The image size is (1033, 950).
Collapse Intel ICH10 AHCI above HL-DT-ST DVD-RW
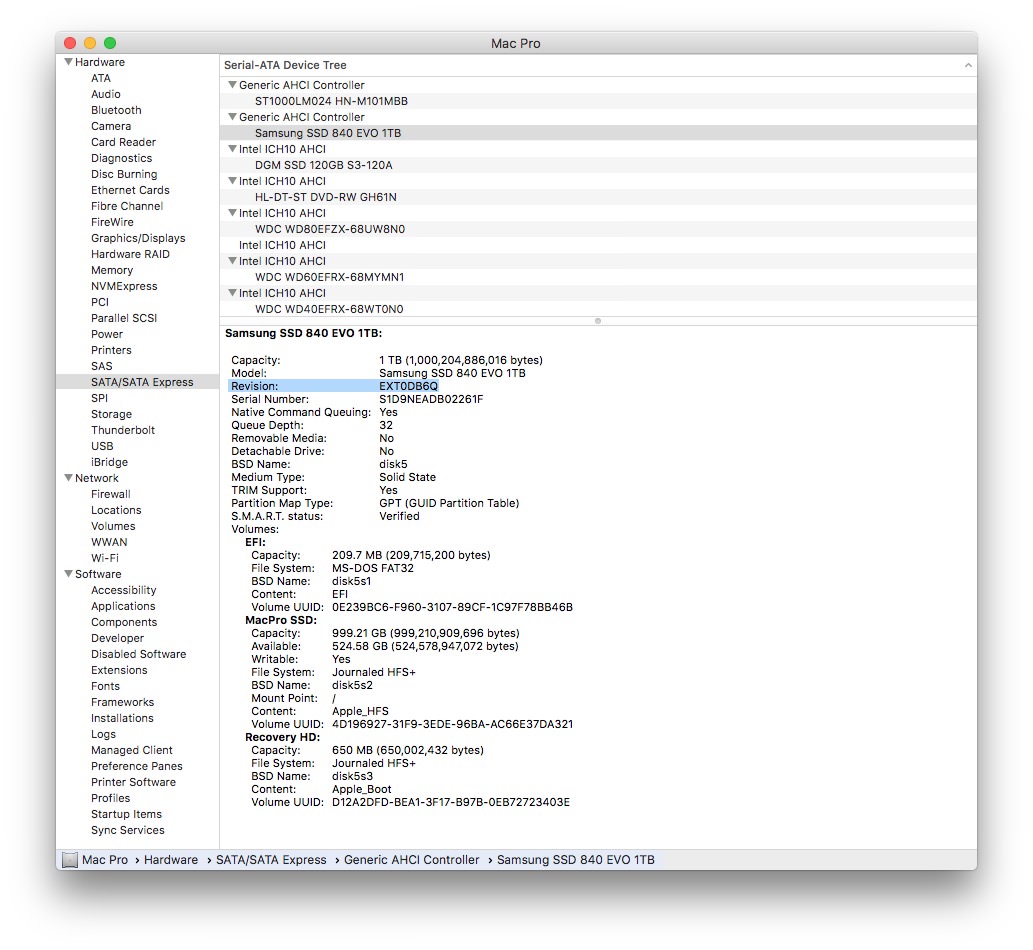pyautogui.click(x=232, y=181)
